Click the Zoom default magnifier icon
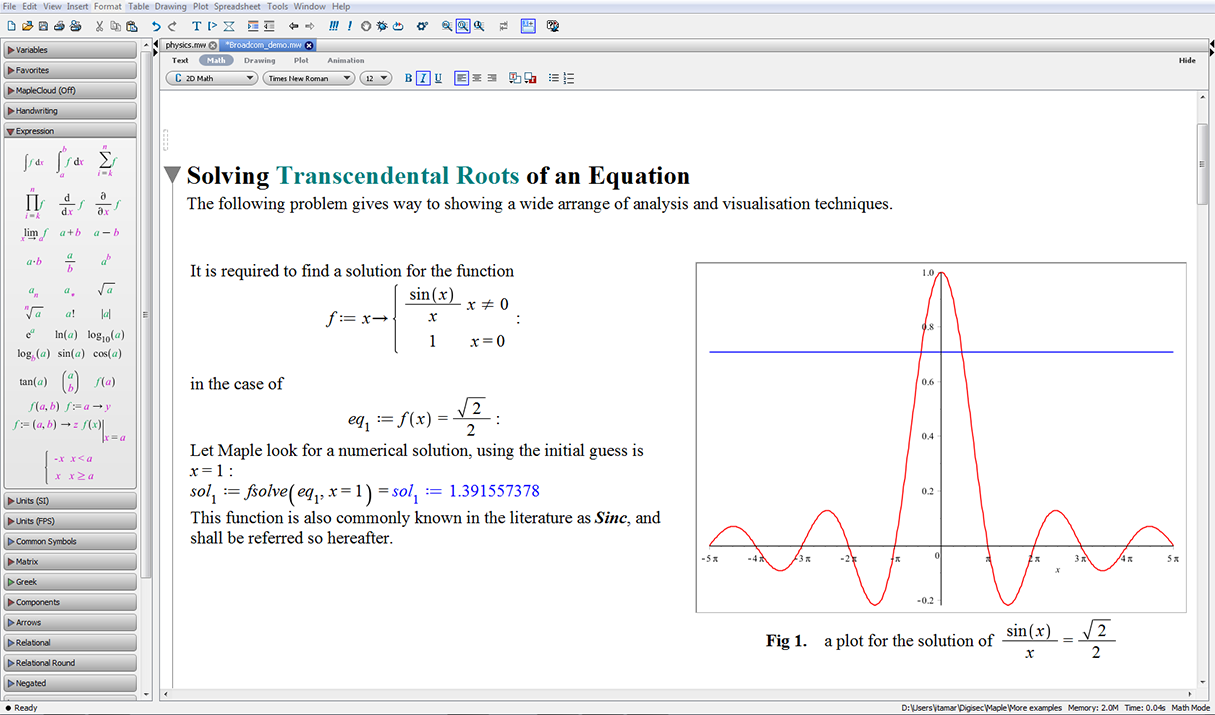1215x715 pixels. [x=463, y=25]
